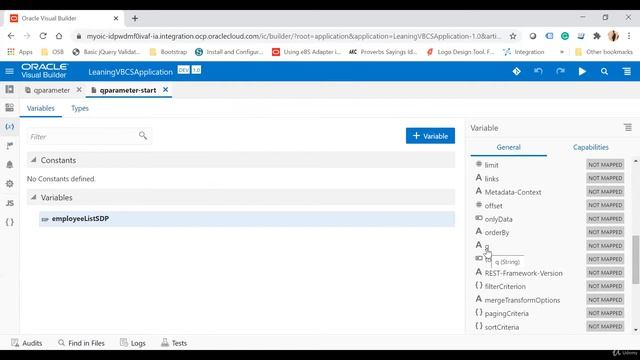Select the Variables (x) sidebar icon
Screen dimensions: 640x360
point(9,127)
